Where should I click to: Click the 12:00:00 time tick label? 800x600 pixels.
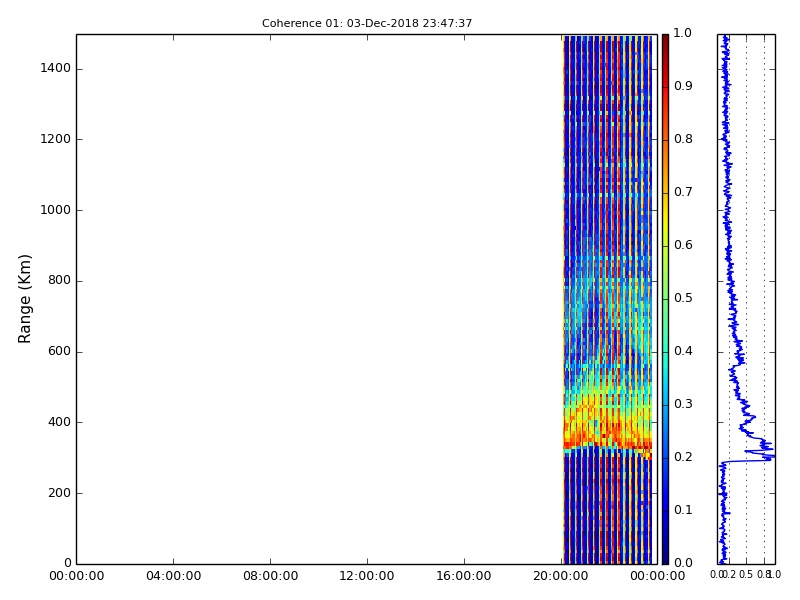pos(367,576)
